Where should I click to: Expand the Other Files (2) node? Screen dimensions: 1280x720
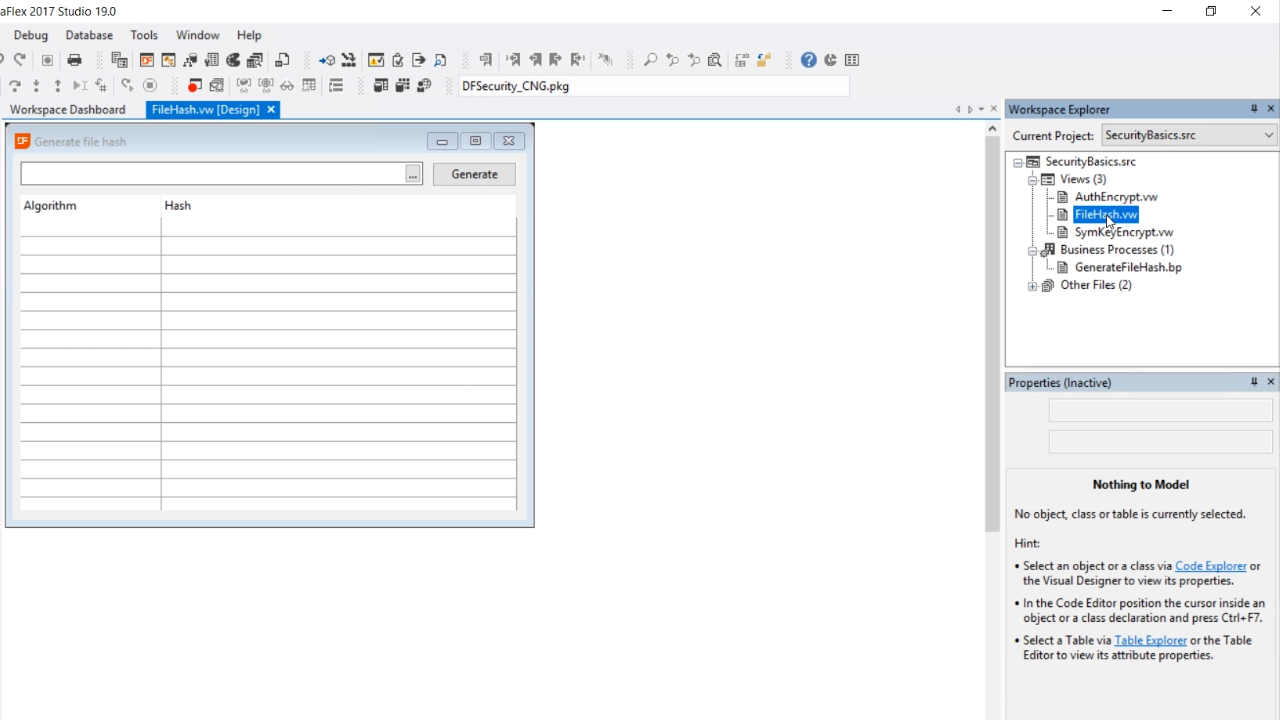pos(1032,286)
